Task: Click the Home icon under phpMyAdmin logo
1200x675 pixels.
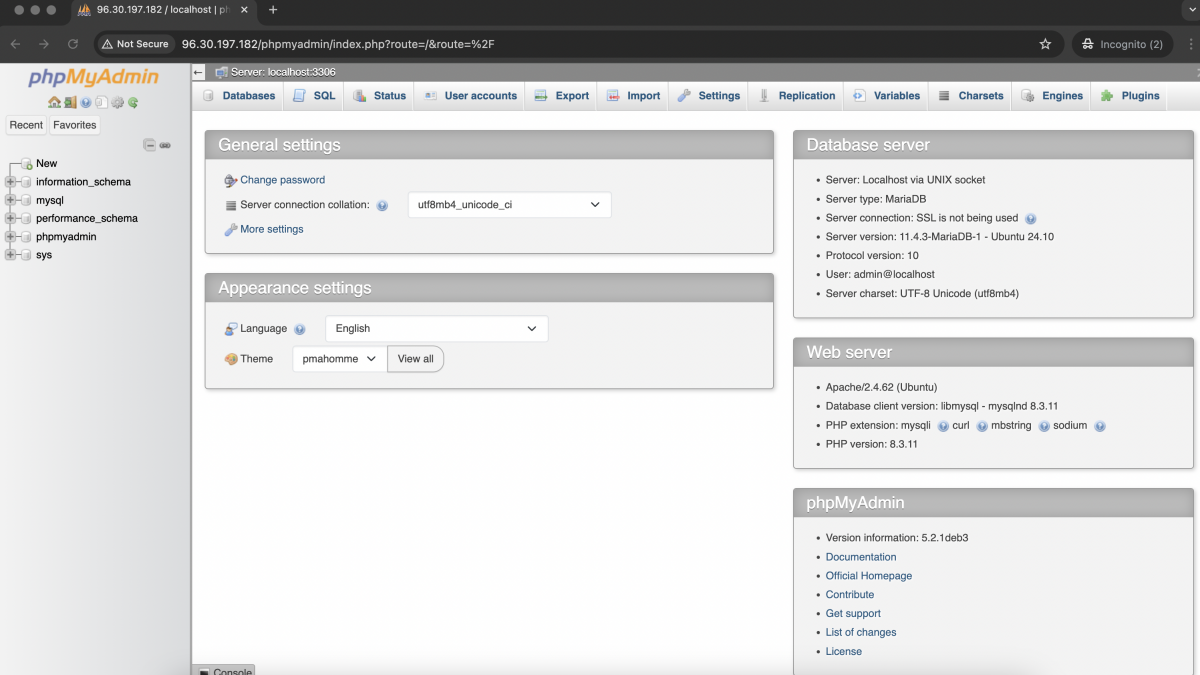Action: (54, 102)
